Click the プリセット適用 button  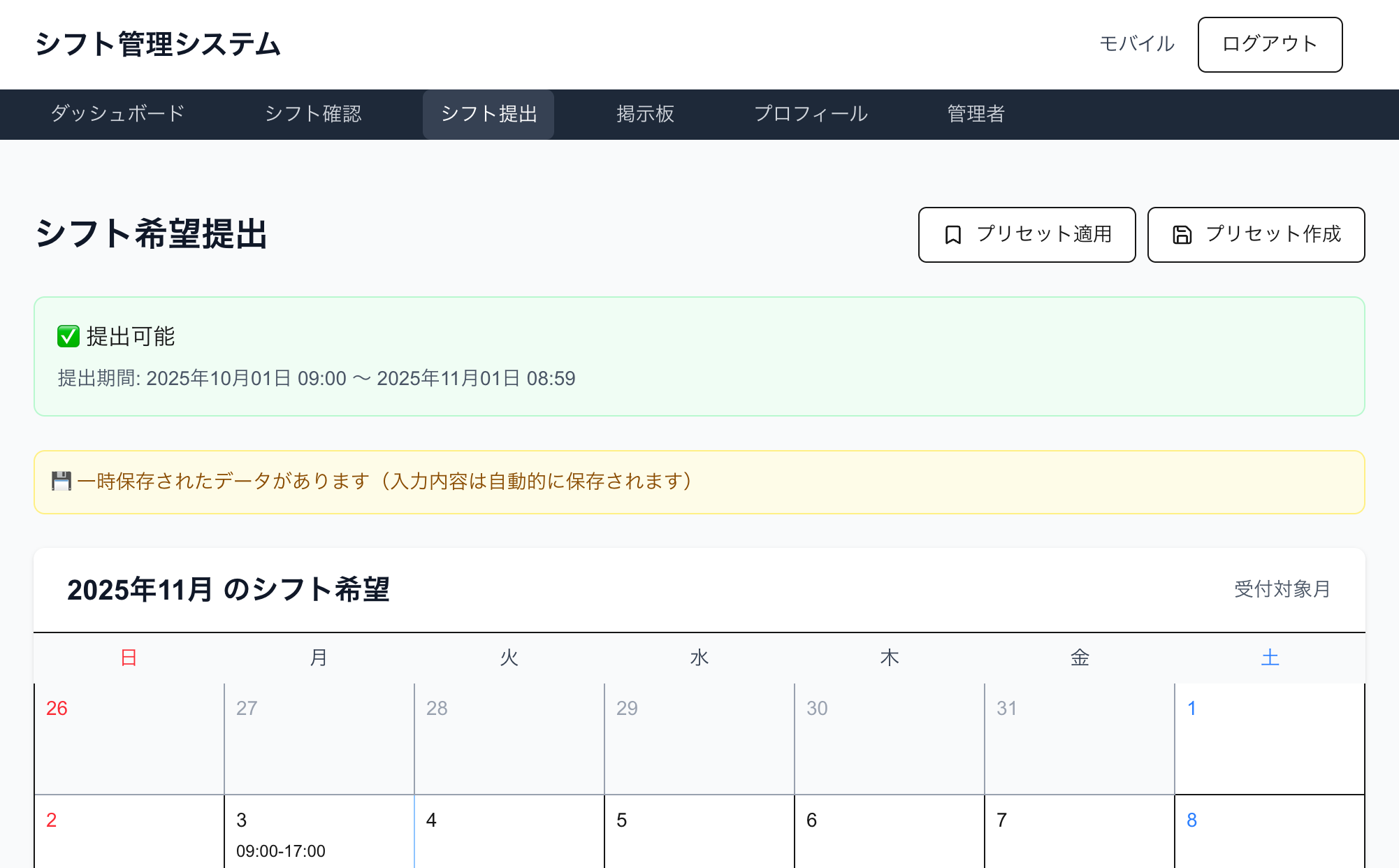point(1027,235)
